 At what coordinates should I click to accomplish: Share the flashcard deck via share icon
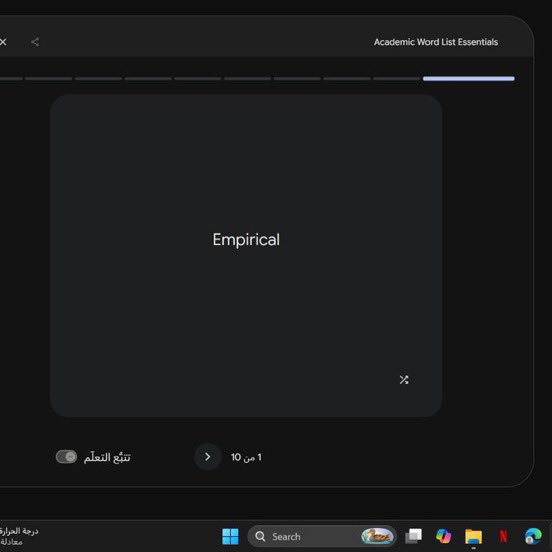pos(35,42)
